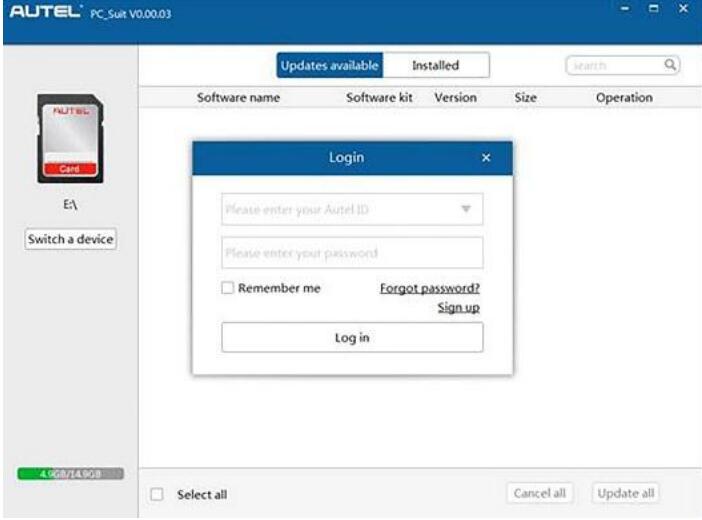702x520 pixels.
Task: Follow the Sign up link
Action: click(458, 308)
